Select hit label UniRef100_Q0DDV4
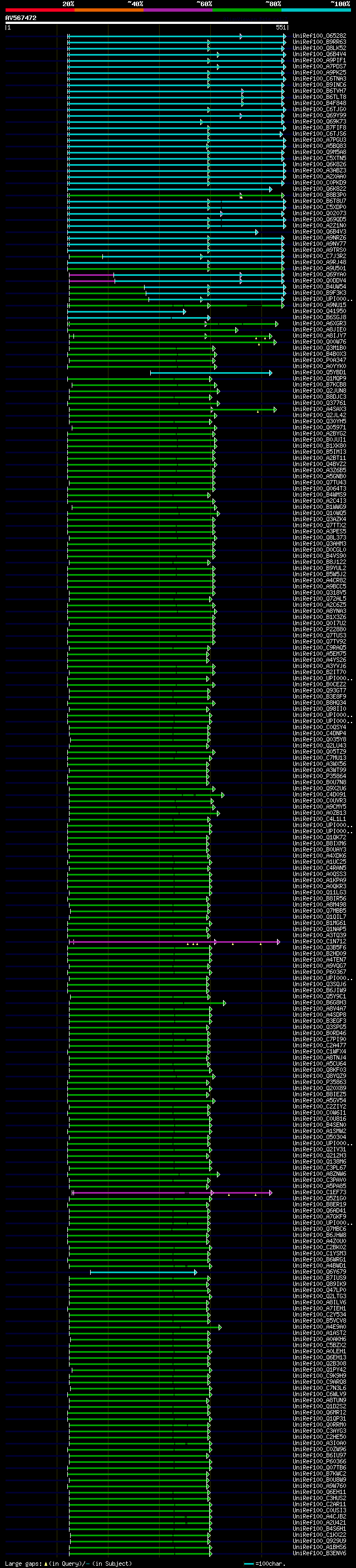356x1568 pixels. point(319,280)
